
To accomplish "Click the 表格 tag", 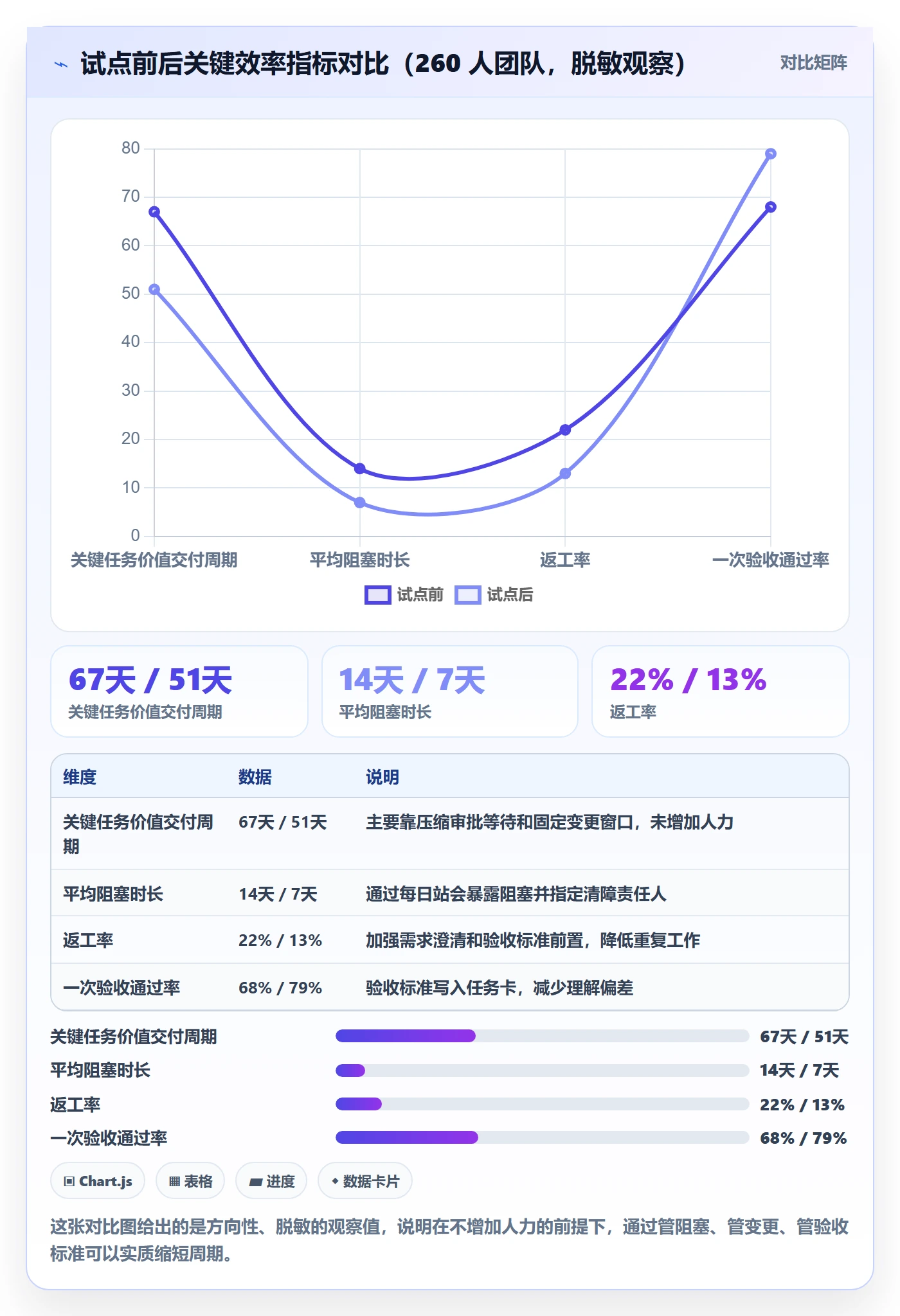I will click(x=190, y=1181).
